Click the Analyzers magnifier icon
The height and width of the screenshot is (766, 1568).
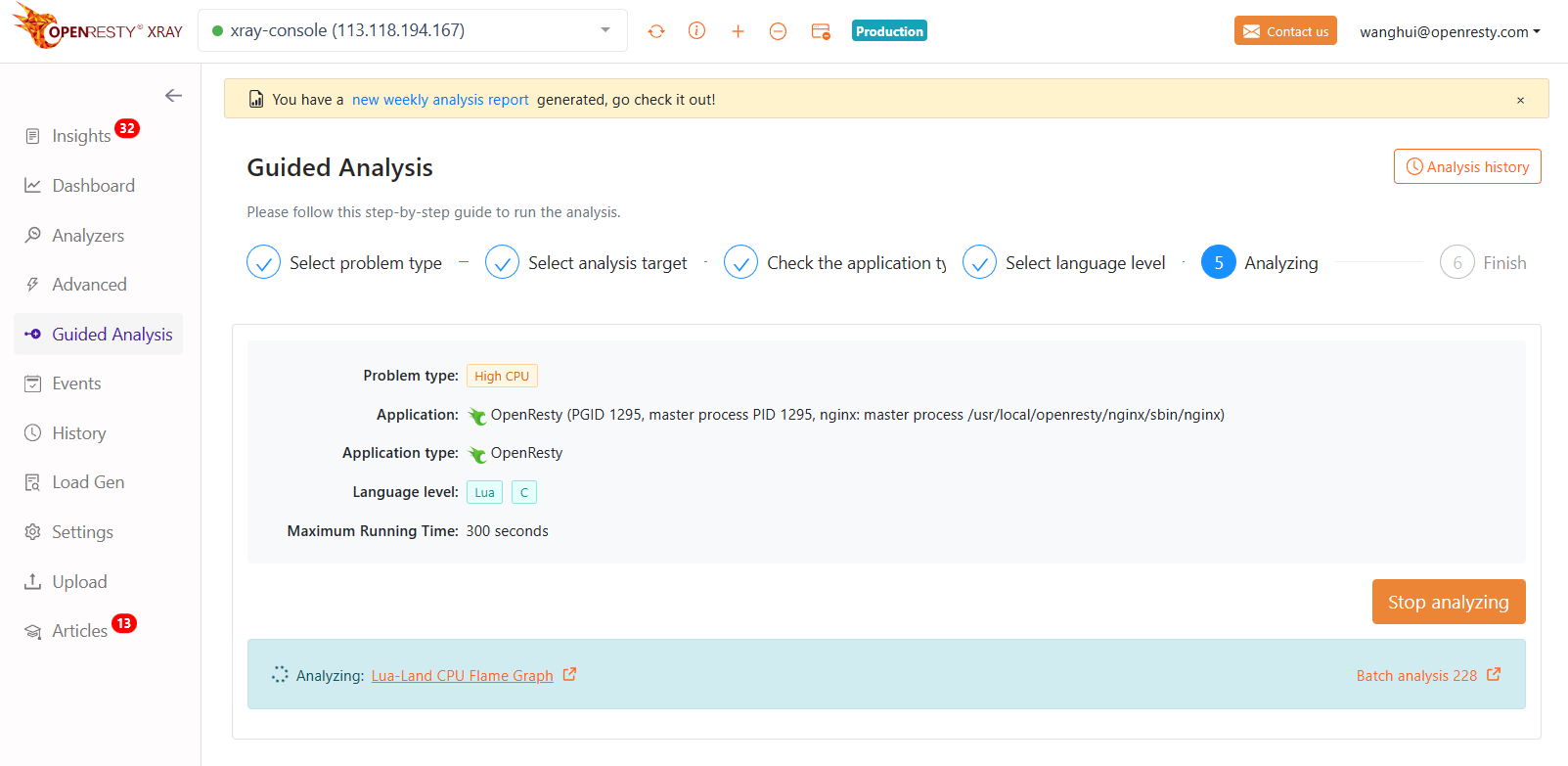tap(33, 235)
